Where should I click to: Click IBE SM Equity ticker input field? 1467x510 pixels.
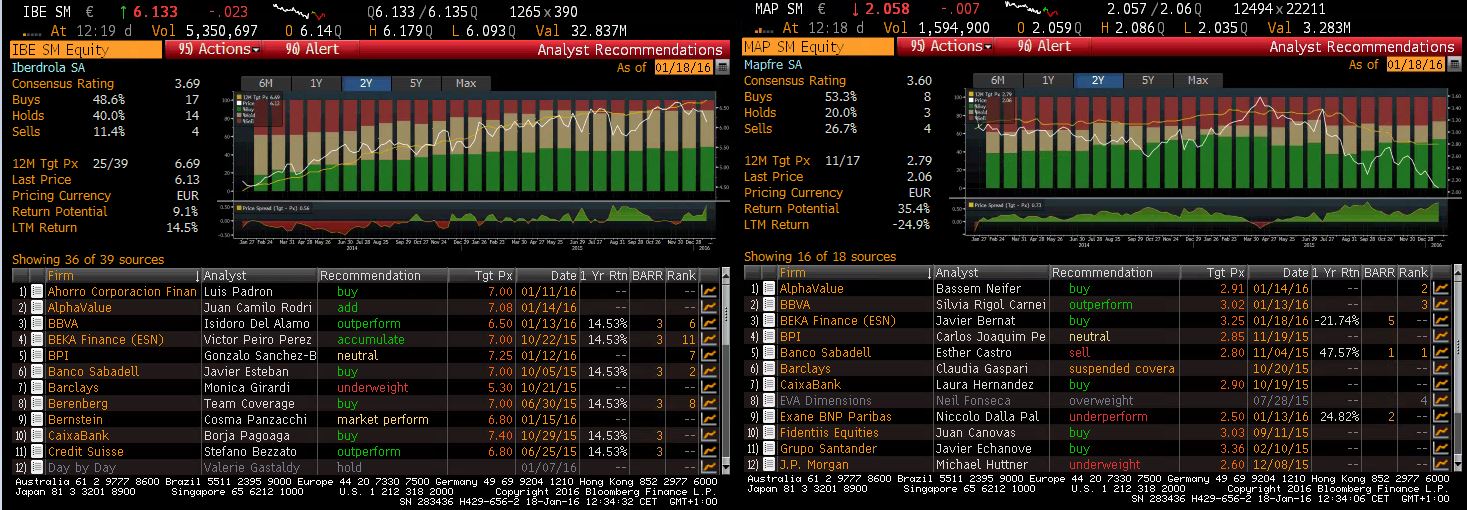[86, 49]
